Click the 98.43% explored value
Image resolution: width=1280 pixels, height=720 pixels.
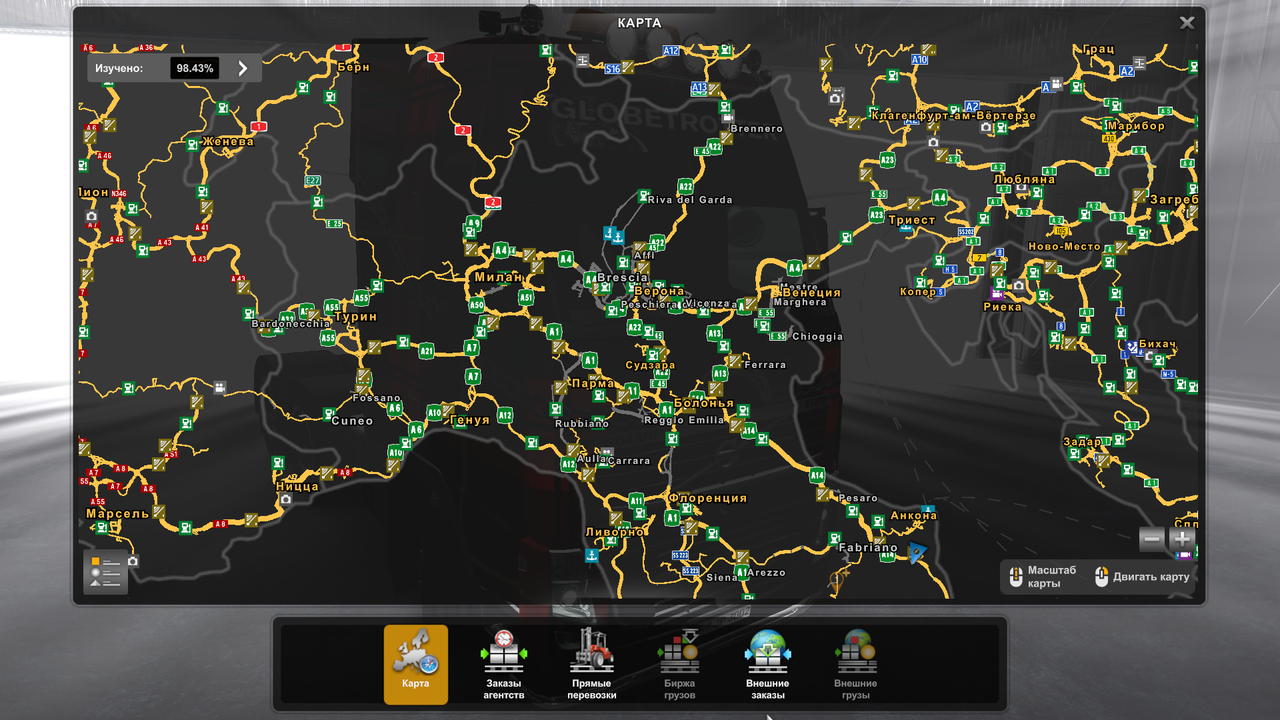pyautogui.click(x=195, y=68)
